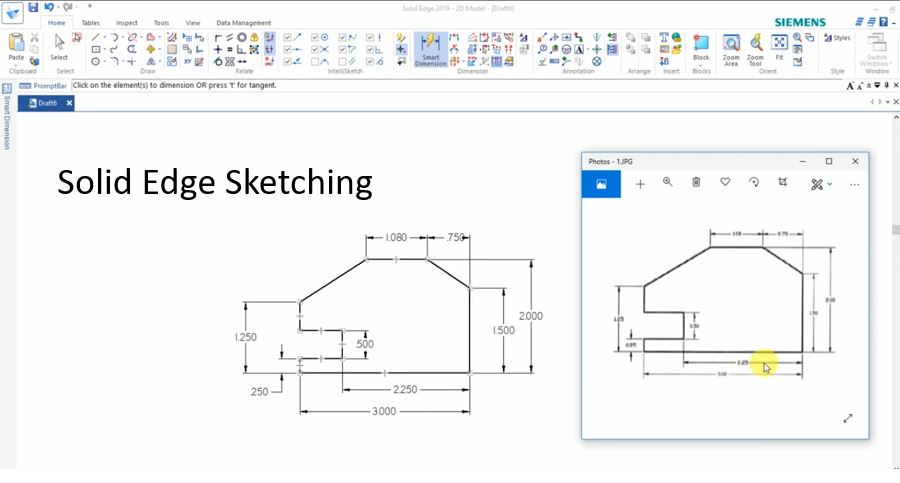Enable the unchecked IntelliSketch tangent checkbox
Screen dimensions: 900x483
pos(315,61)
